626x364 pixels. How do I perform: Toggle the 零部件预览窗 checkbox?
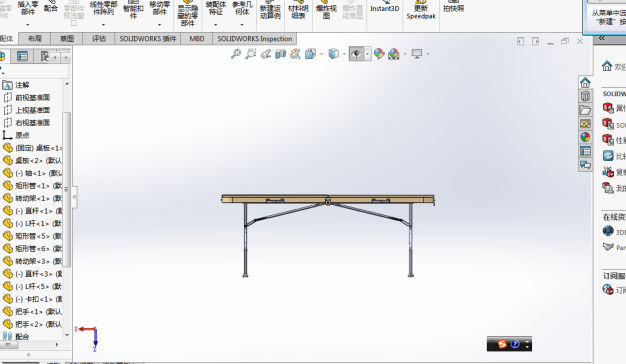tap(73, 24)
